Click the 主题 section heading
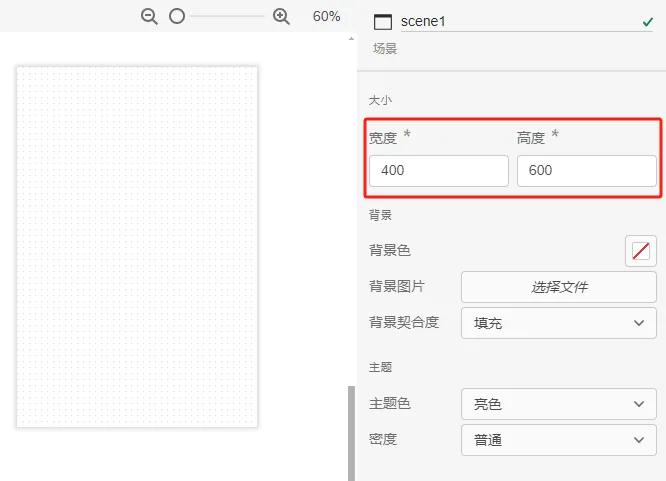This screenshot has width=666, height=481. coord(380,367)
